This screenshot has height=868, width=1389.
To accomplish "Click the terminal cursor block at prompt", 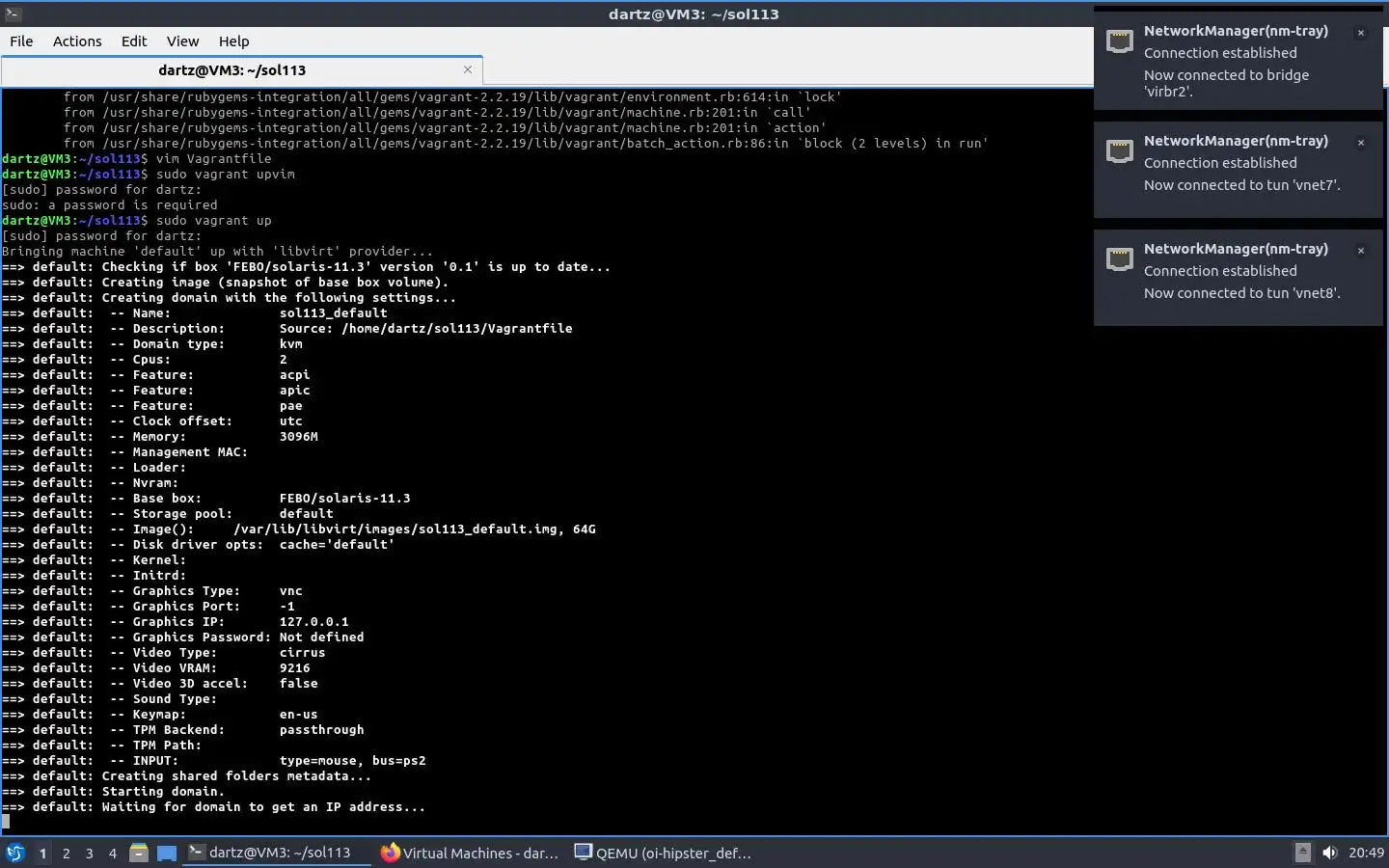I will (6, 823).
